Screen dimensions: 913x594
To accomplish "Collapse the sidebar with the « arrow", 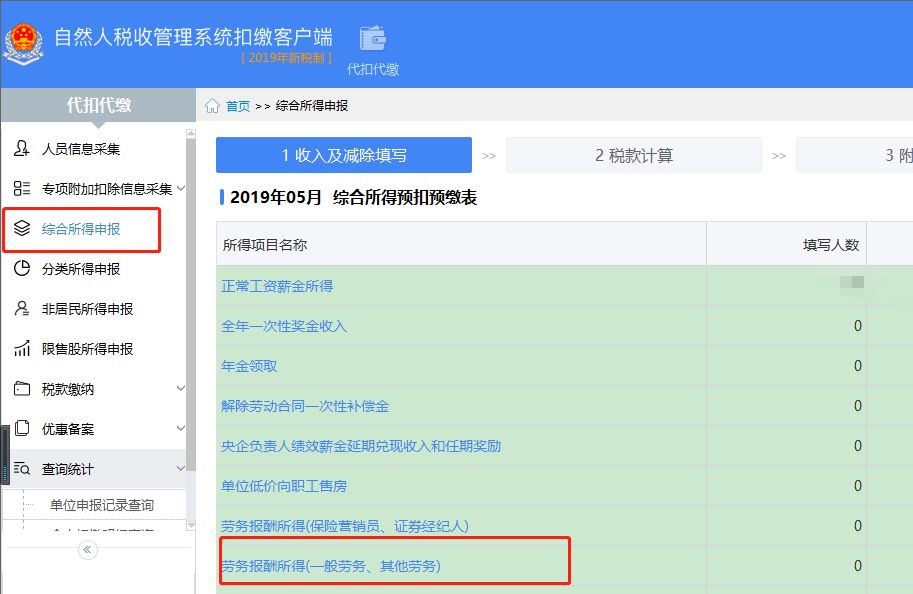I will [x=86, y=549].
